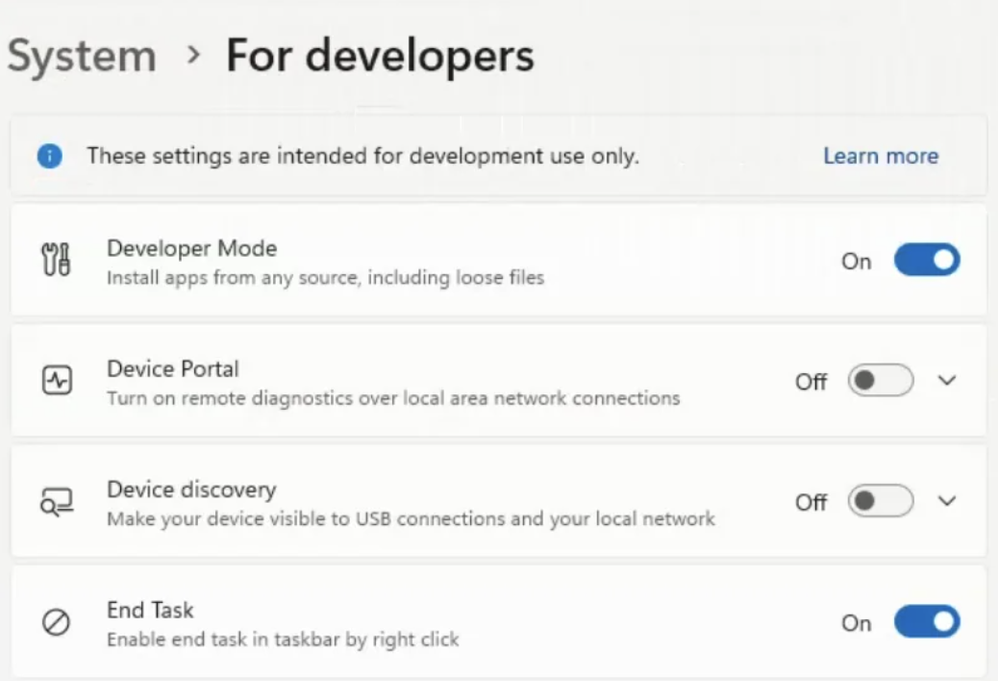Expand the Device Portal options chevron
This screenshot has width=998, height=681.
click(x=947, y=381)
